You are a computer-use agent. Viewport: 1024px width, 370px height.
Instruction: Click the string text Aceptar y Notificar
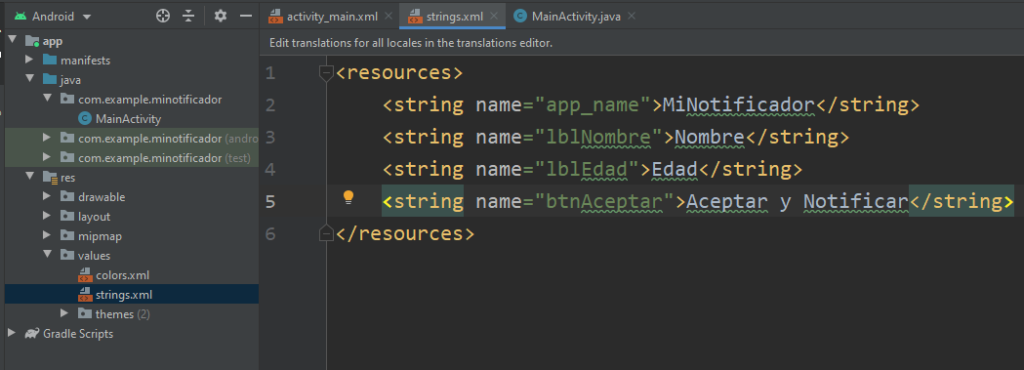click(x=797, y=202)
